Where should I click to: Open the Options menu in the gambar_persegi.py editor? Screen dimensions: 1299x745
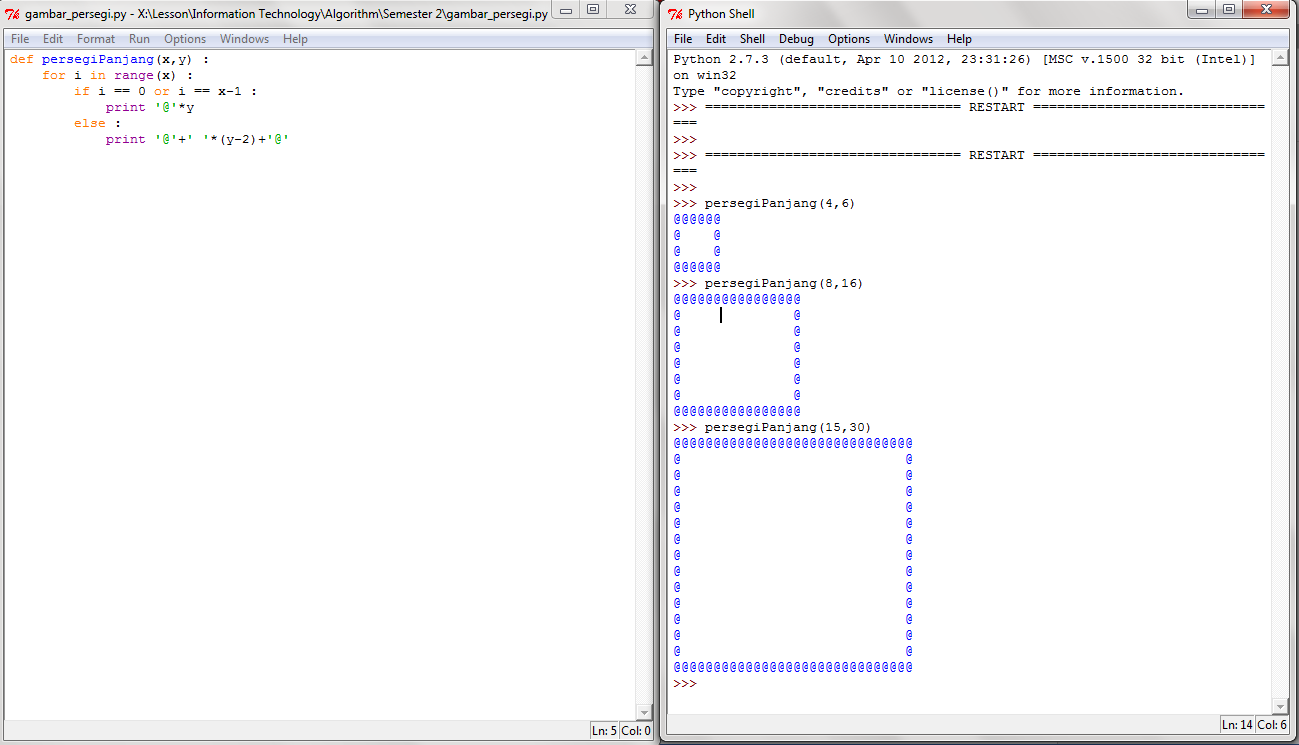tap(185, 39)
